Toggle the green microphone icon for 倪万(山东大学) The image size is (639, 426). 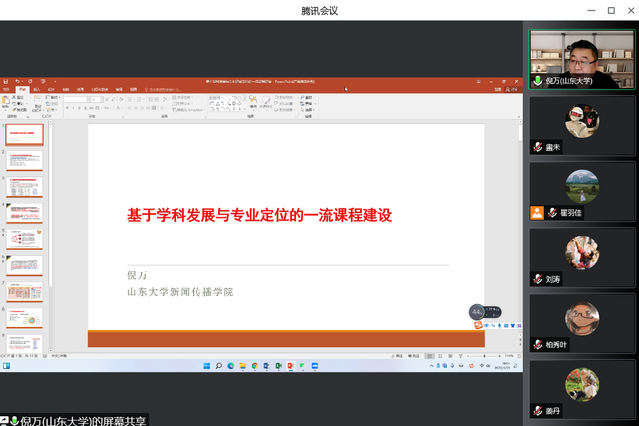537,80
